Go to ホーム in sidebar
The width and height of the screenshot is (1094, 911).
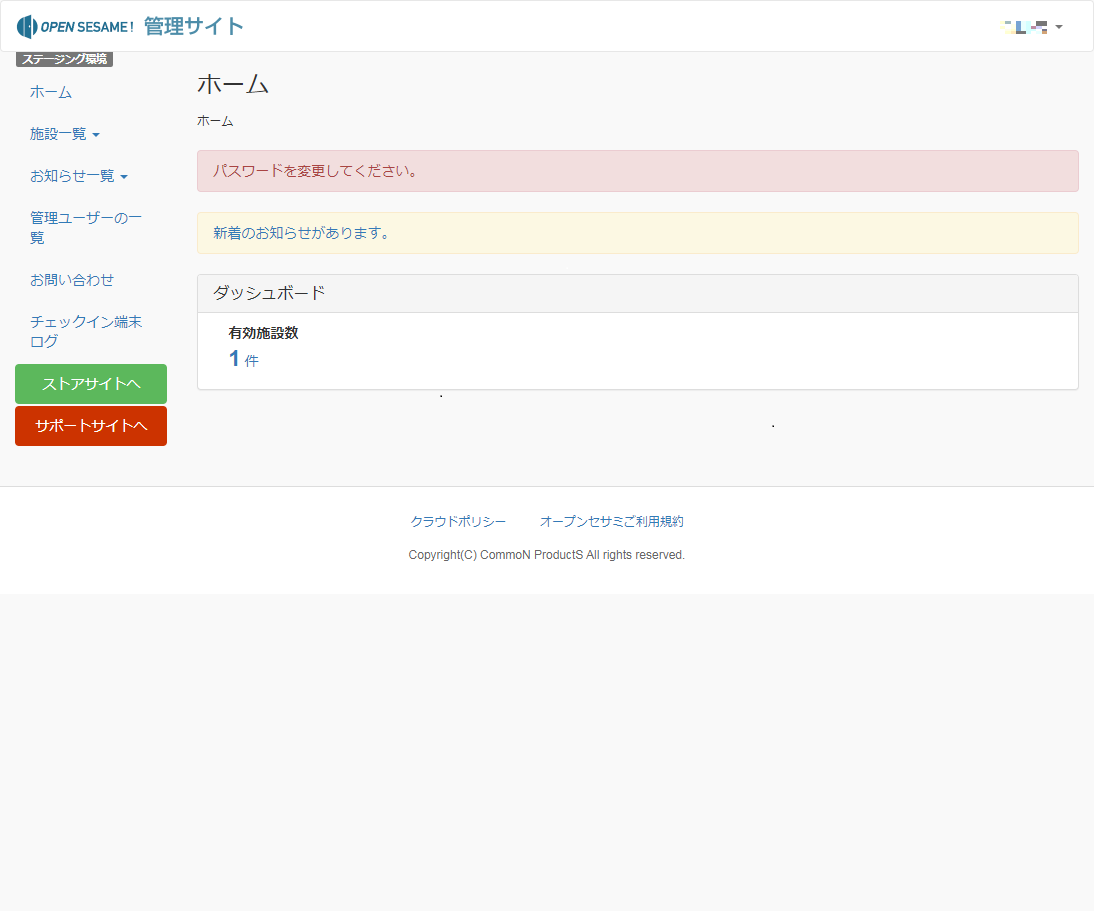[51, 92]
